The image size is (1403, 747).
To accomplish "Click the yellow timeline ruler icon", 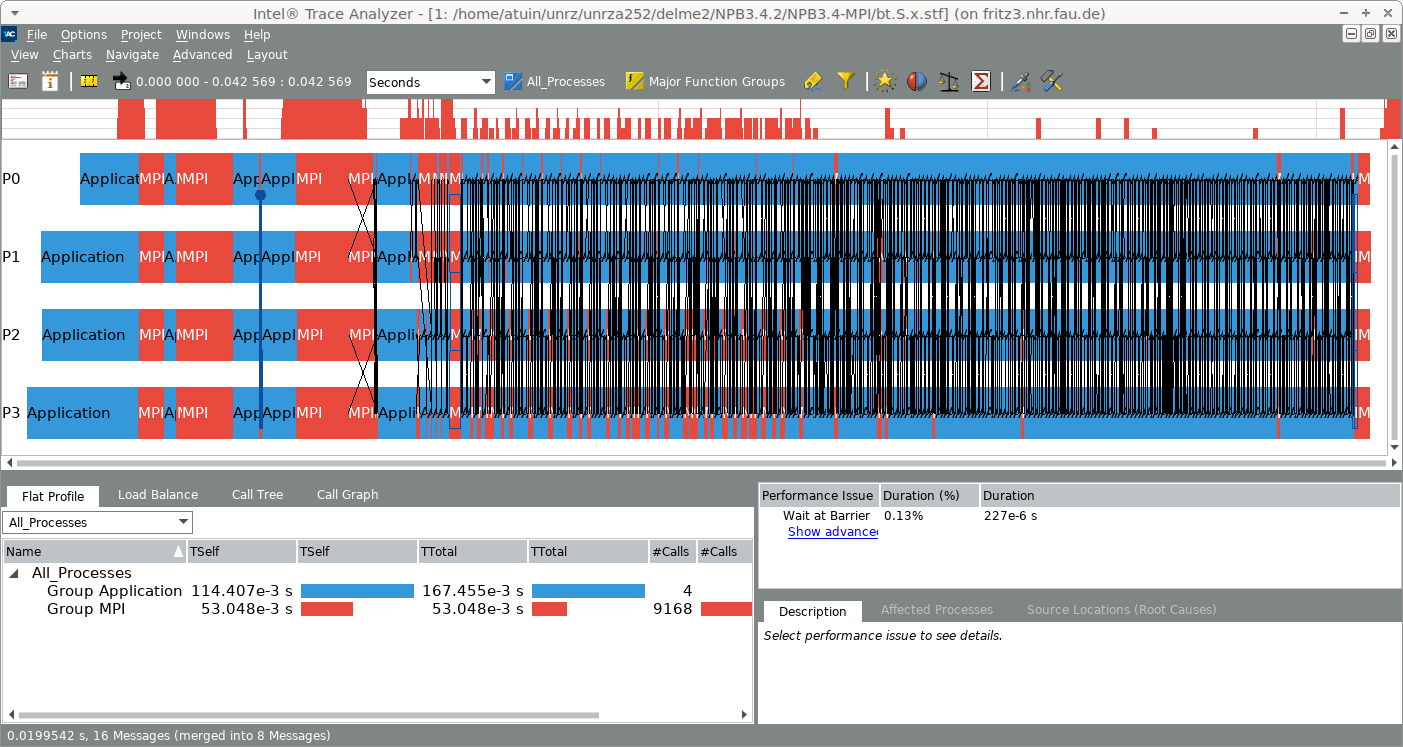I will click(89, 81).
